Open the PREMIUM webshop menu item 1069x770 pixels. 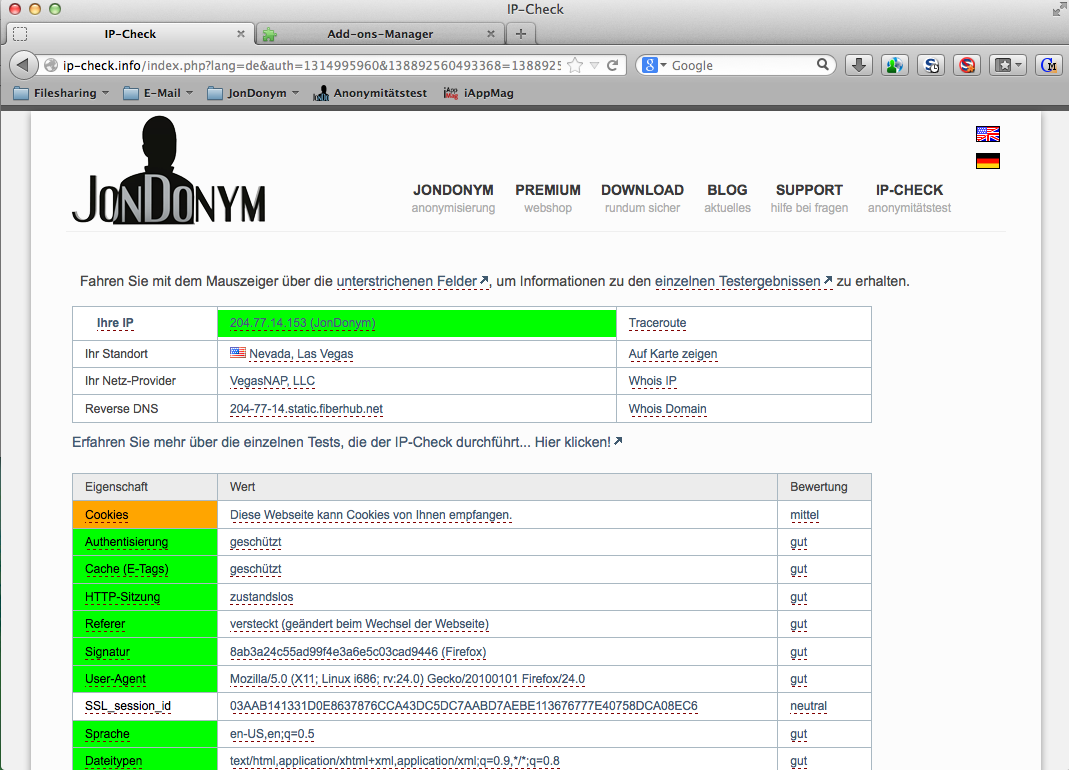548,198
